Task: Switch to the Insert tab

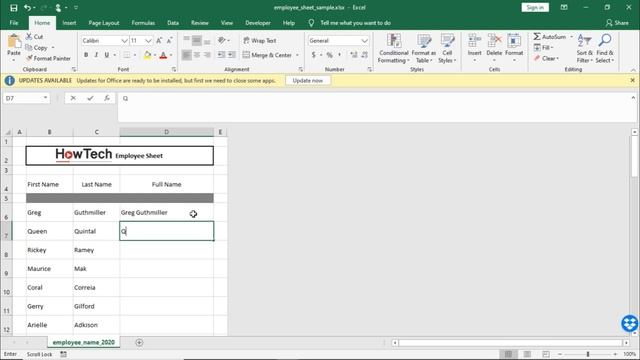Action: point(69,23)
